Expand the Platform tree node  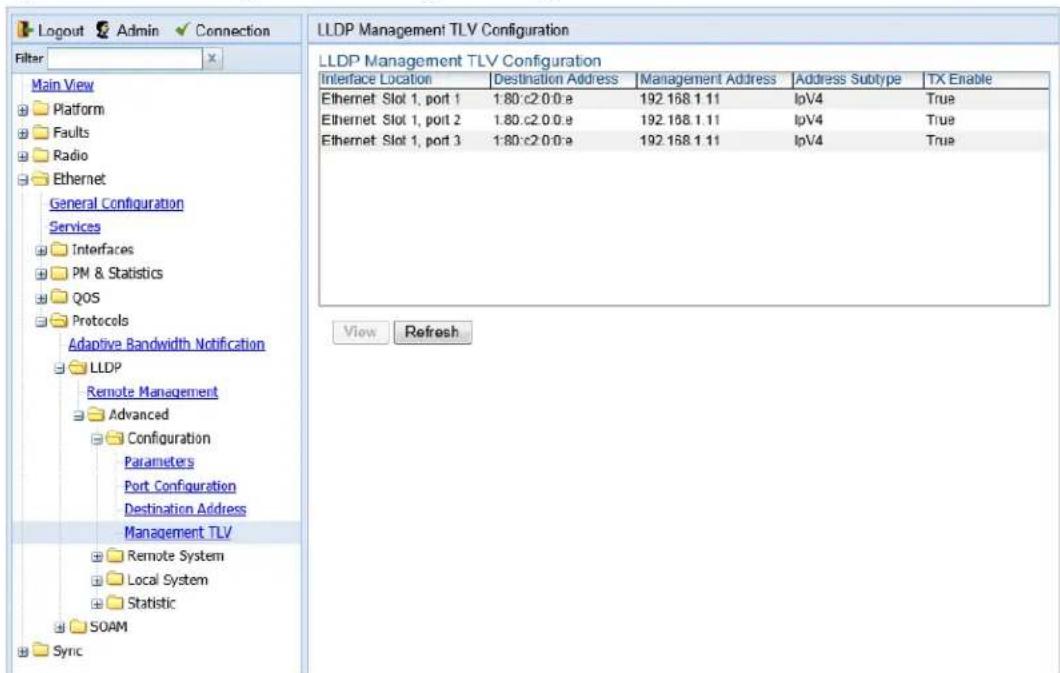(23, 110)
